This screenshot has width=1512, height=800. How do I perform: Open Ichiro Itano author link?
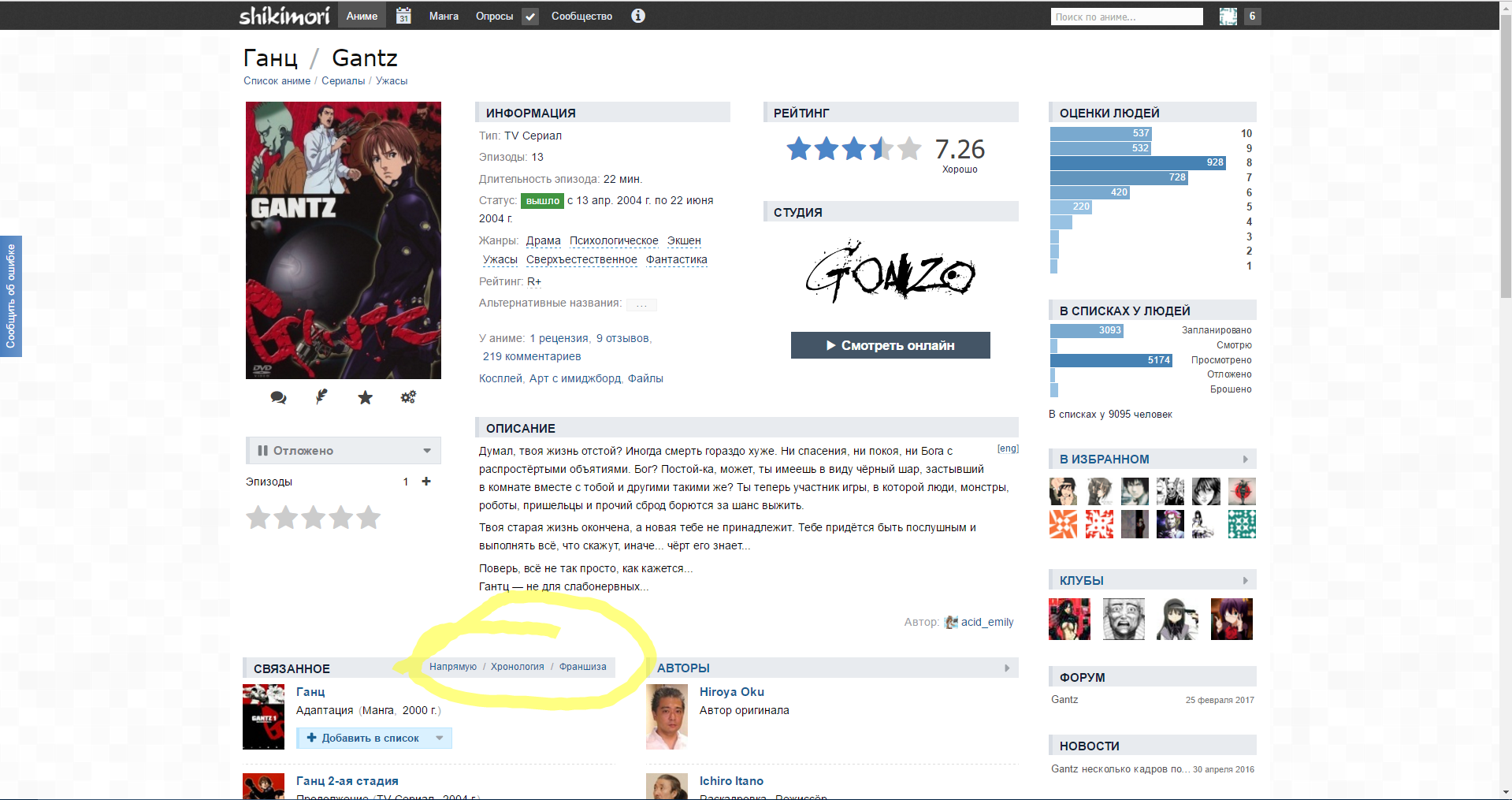point(731,781)
